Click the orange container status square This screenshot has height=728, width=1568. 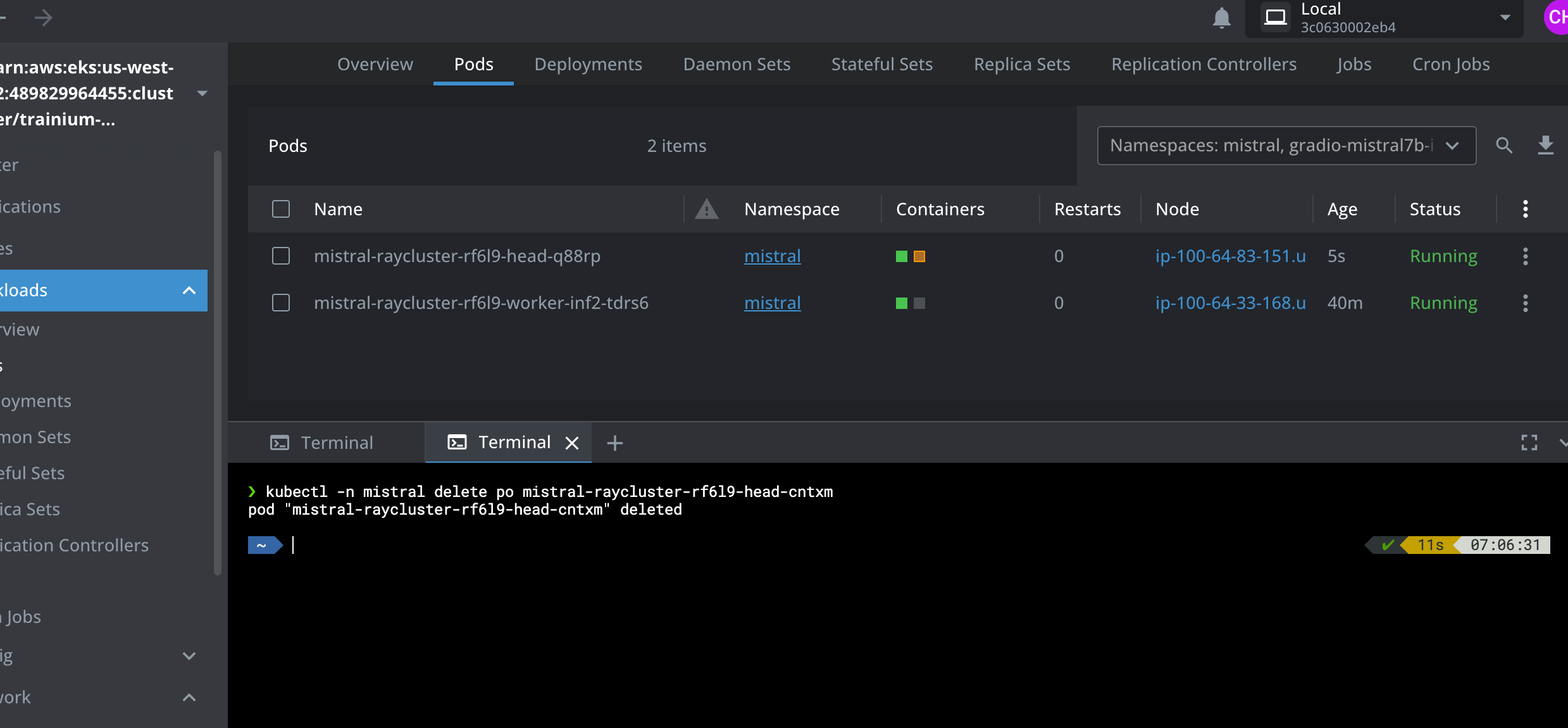pyautogui.click(x=919, y=256)
